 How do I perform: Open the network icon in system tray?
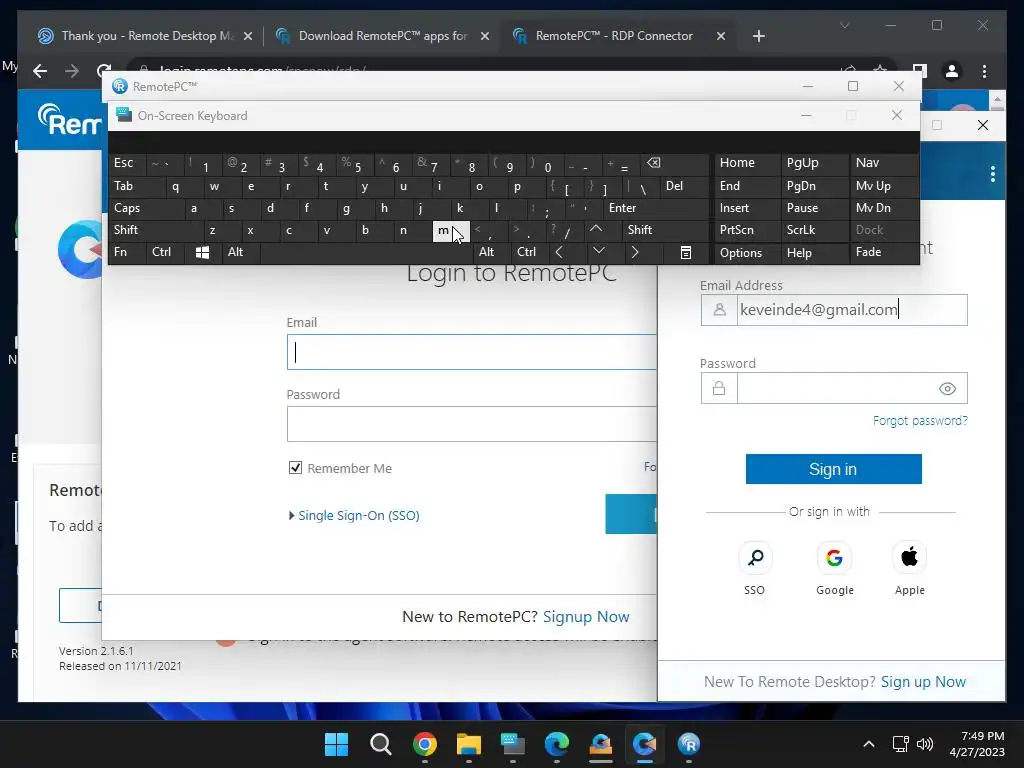point(901,744)
